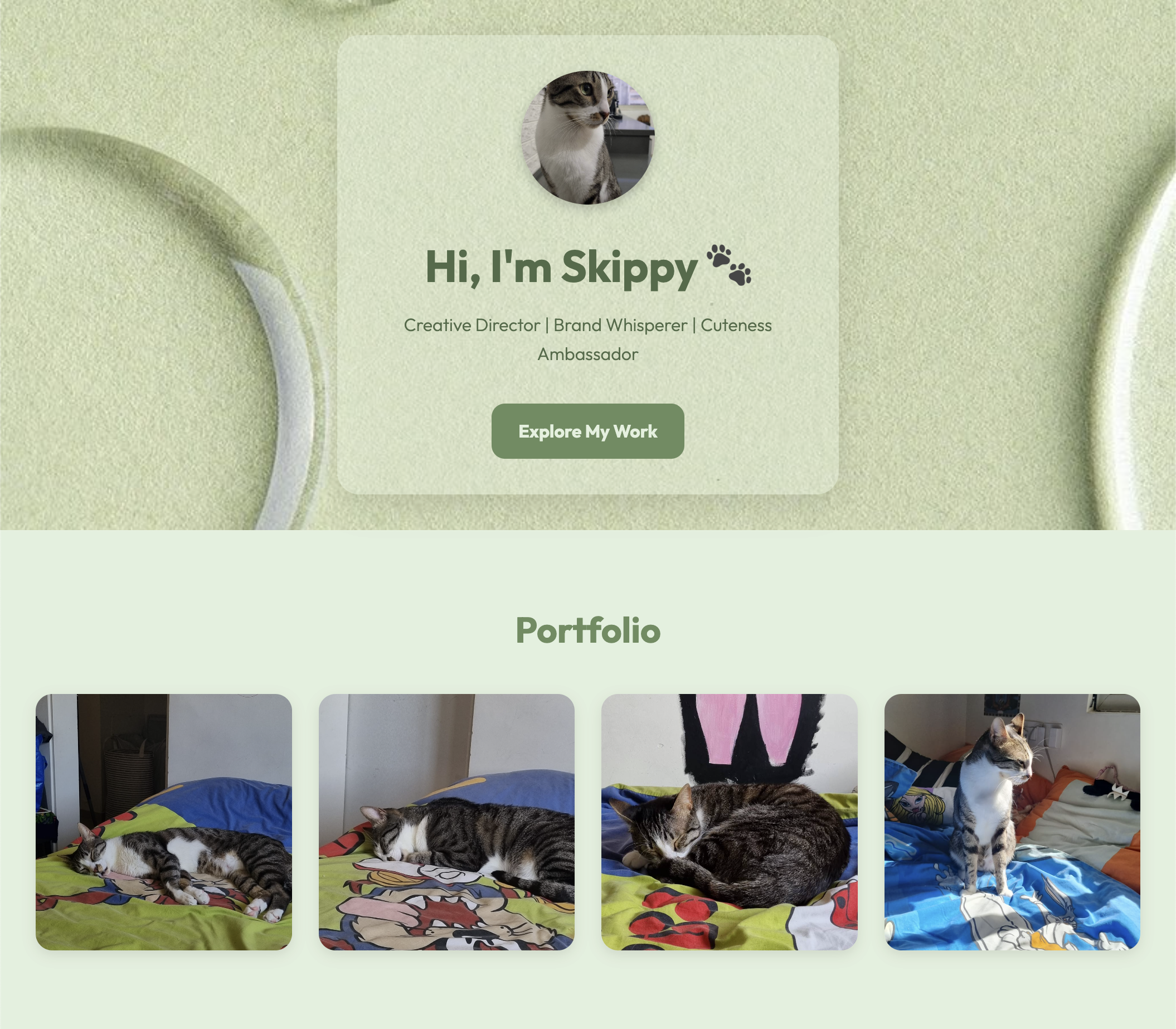Click the Portfolio section heading
Viewport: 1176px width, 1029px height.
588,630
